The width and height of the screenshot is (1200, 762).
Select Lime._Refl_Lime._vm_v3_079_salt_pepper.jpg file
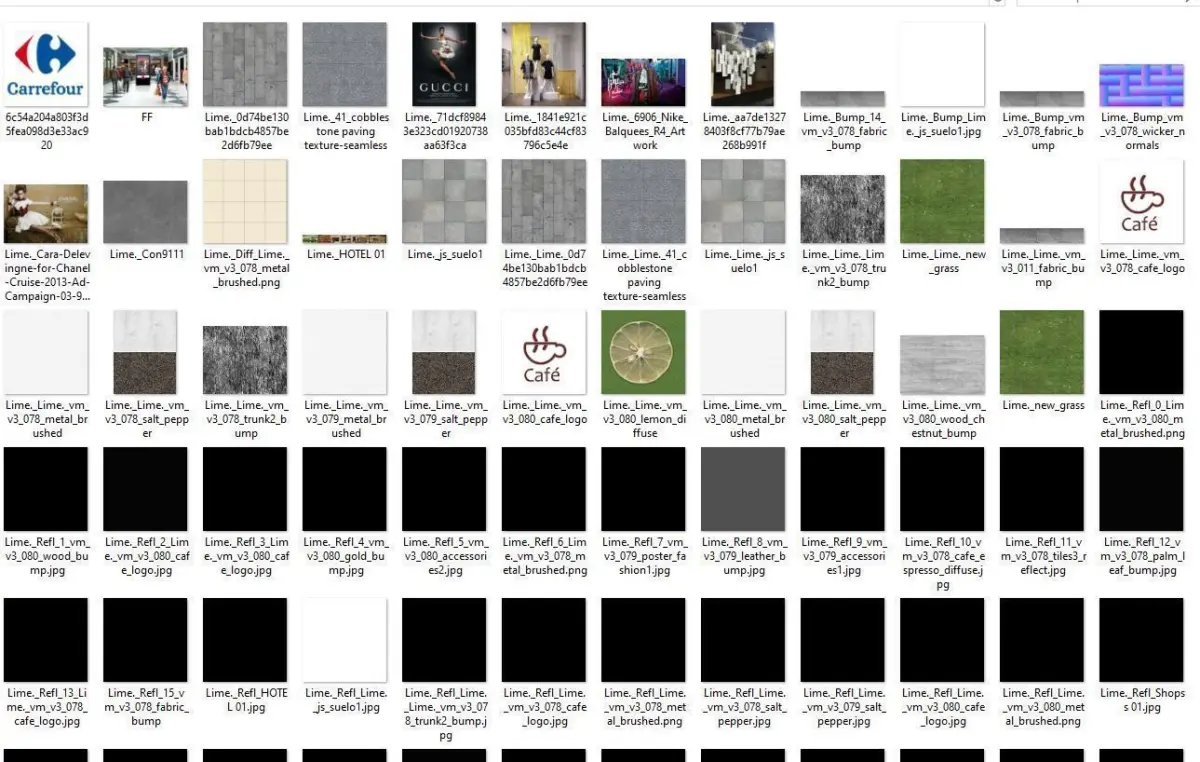[x=843, y=640]
